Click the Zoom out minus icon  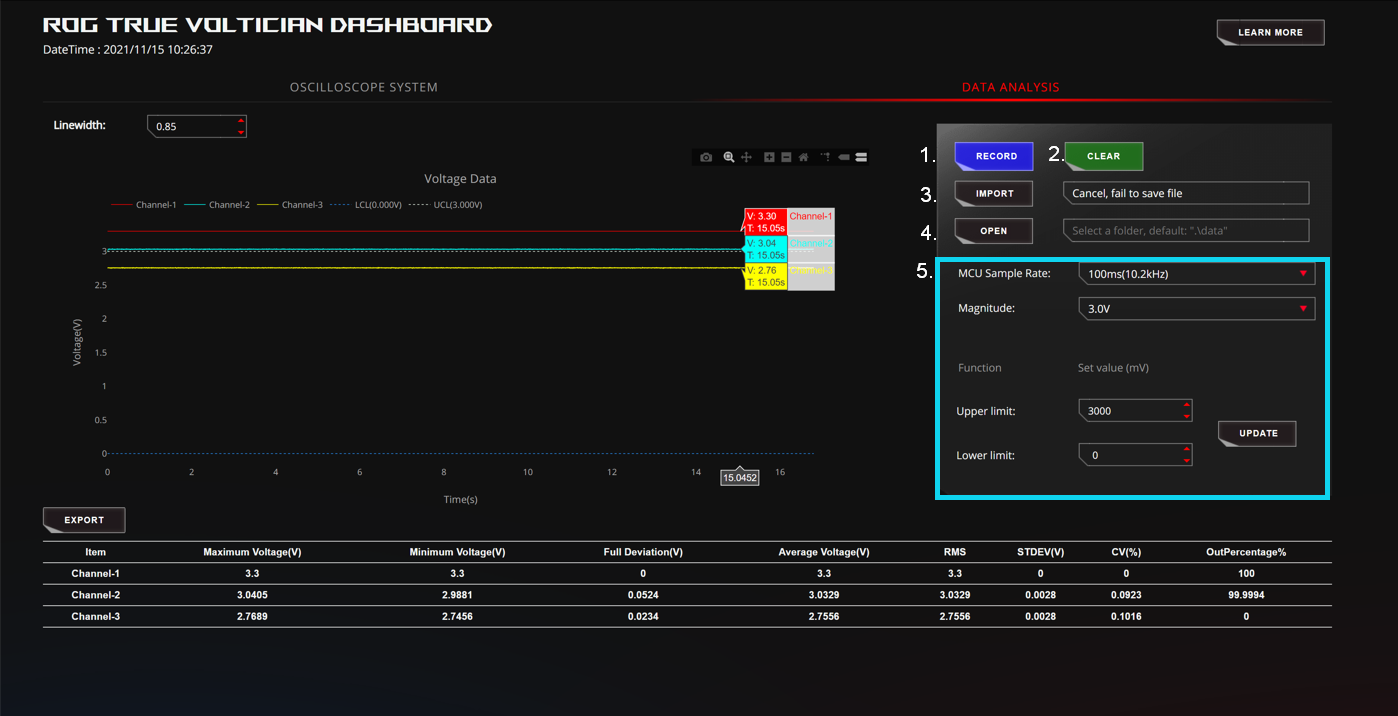point(786,157)
